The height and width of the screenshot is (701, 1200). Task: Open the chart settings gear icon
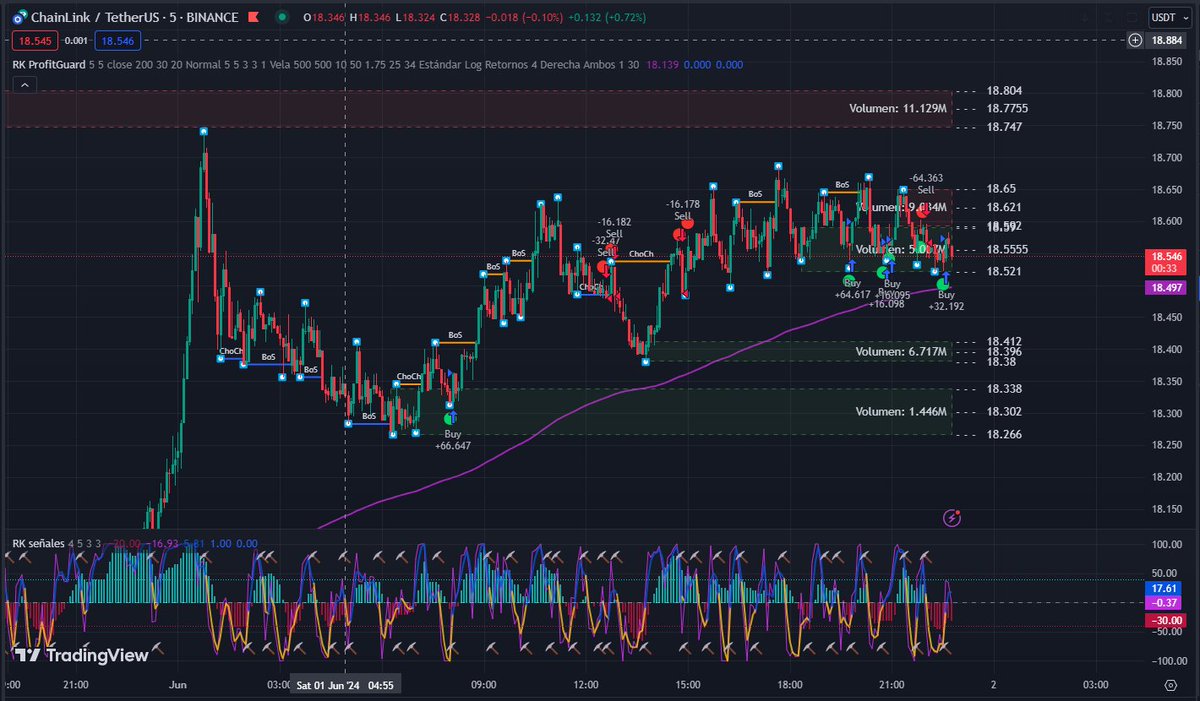tap(1170, 685)
